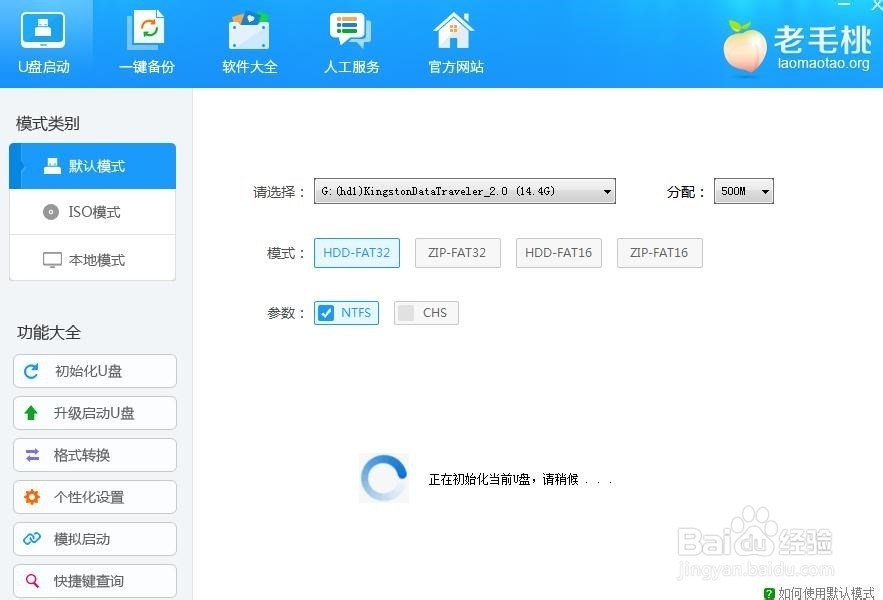Image resolution: width=883 pixels, height=600 pixels.
Task: Switch to ISO模式
Action: click(92, 212)
